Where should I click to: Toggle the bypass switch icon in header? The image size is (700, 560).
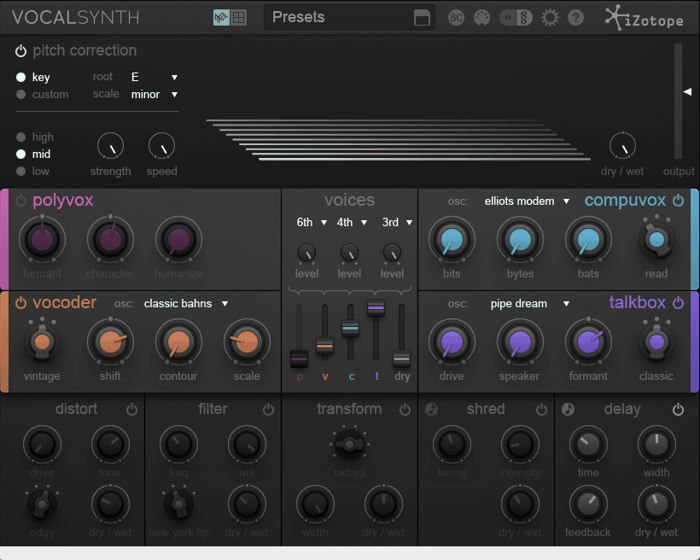(x=516, y=17)
